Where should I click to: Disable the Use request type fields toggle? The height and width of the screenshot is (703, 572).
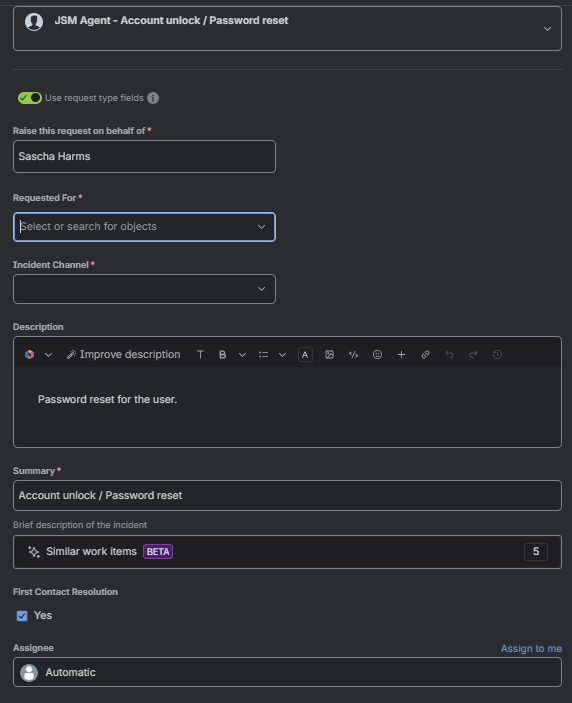[x=30, y=98]
